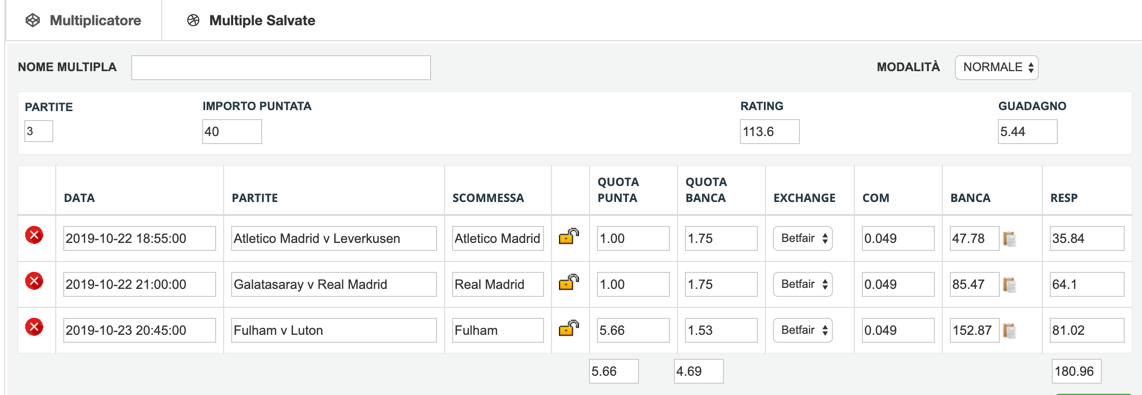Click the Multiple Salvate tab ball icon

pyautogui.click(x=192, y=20)
